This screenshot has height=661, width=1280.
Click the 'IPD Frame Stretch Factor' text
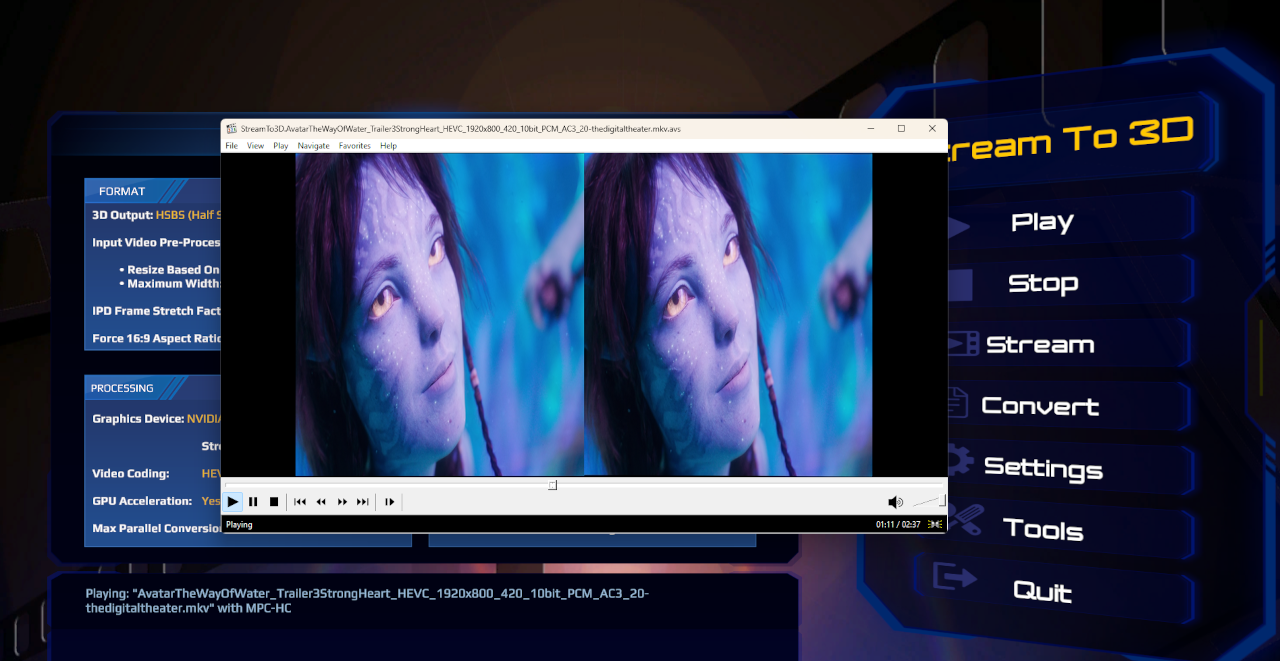156,311
